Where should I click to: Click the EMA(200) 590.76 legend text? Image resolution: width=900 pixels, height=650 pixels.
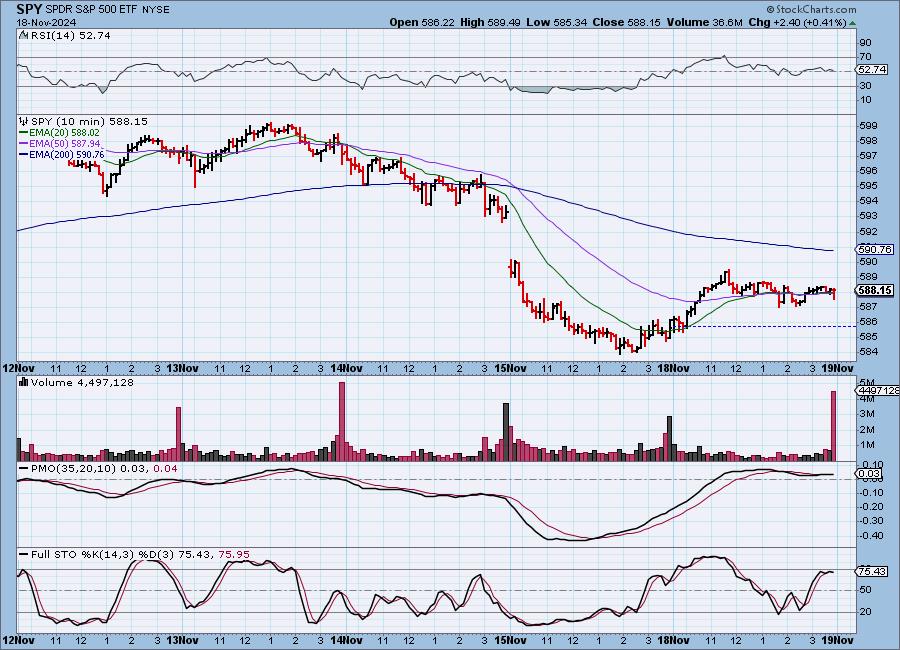[67, 154]
